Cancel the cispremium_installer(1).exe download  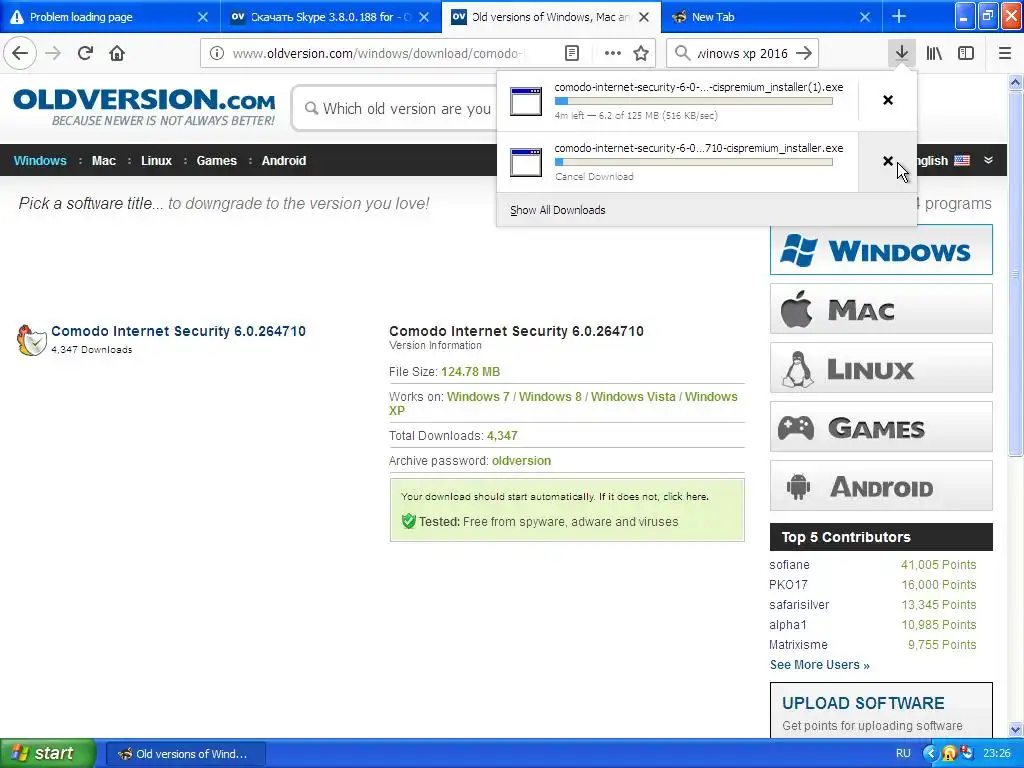point(888,100)
